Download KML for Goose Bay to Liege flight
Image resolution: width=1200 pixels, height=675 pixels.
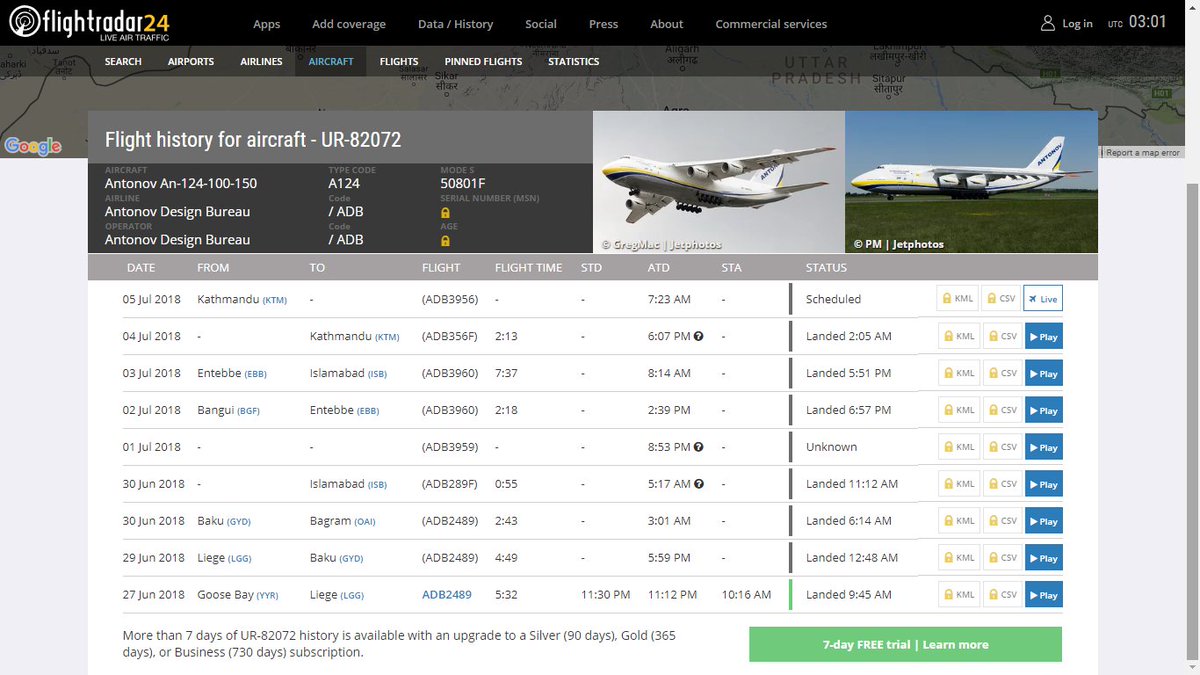957,595
